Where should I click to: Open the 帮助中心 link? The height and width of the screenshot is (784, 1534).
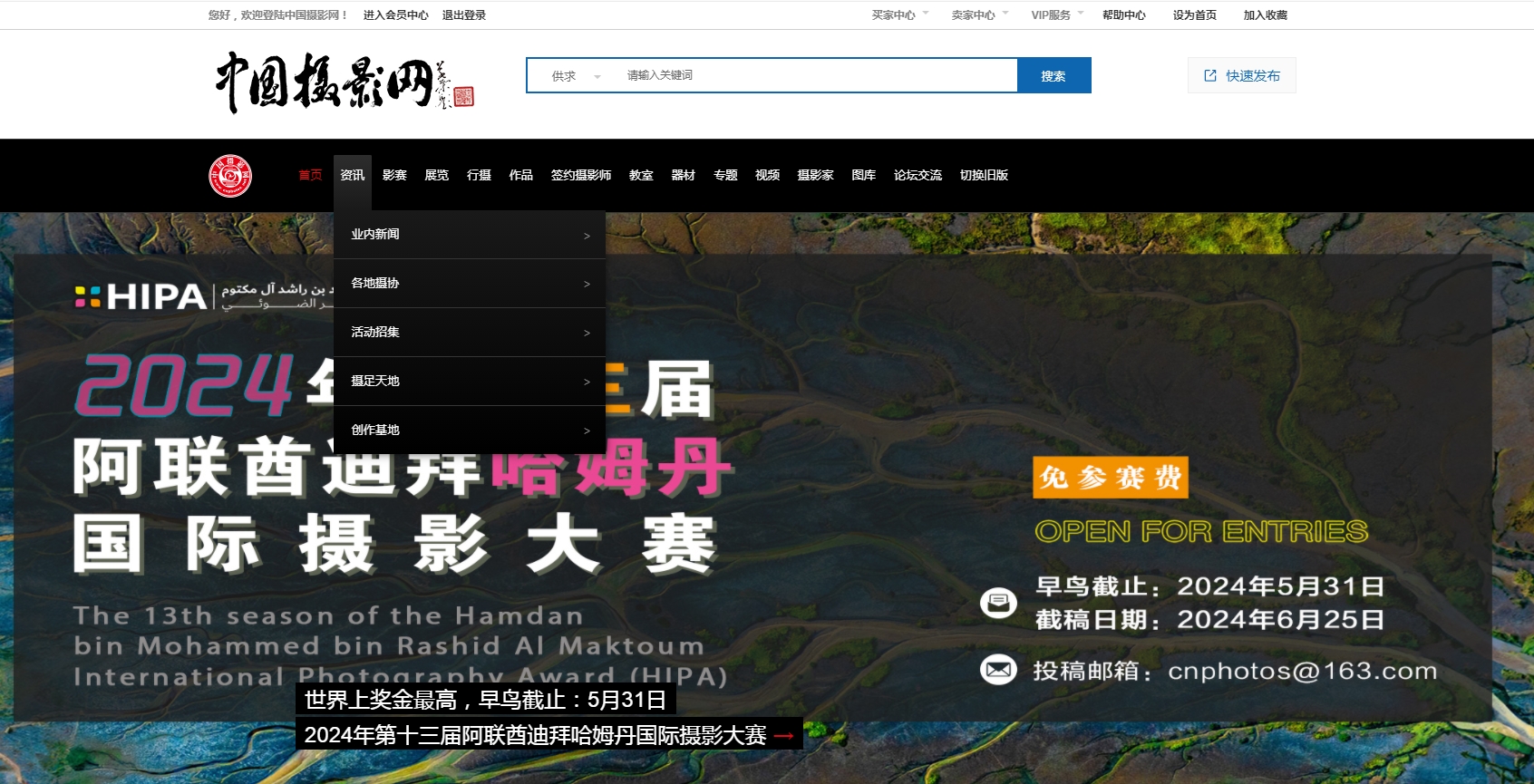tap(1124, 15)
